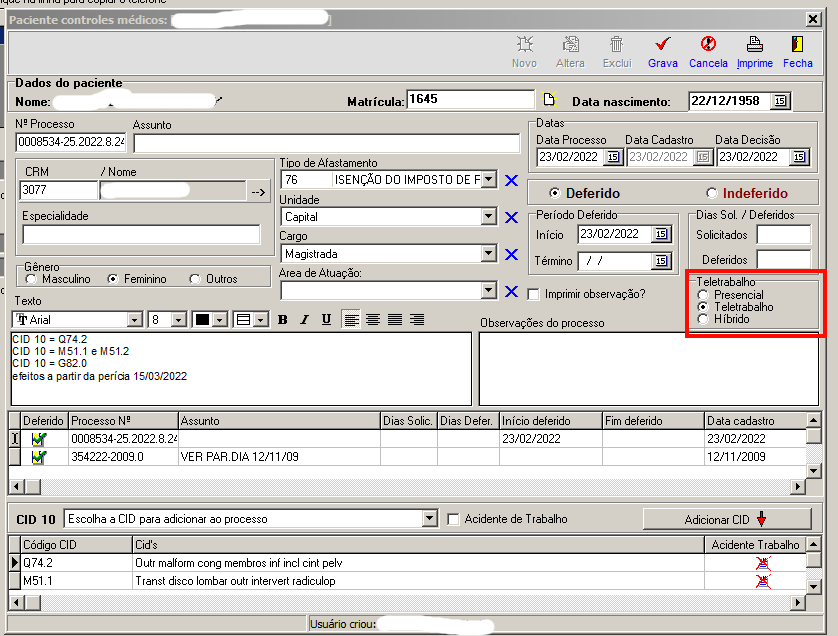838x636 pixels.
Task: Open the Cargo dropdown list
Action: point(488,254)
